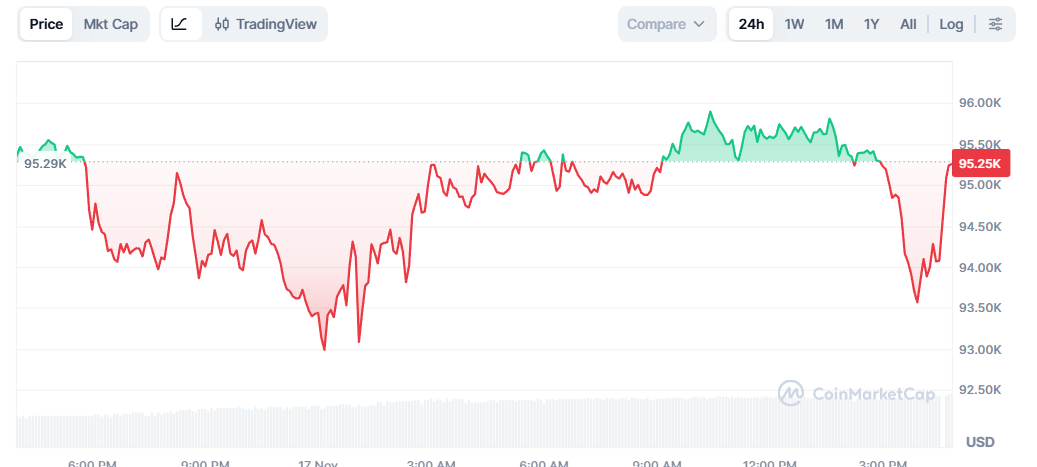Select the Price tab
This screenshot has width=1037, height=467.
tap(46, 24)
